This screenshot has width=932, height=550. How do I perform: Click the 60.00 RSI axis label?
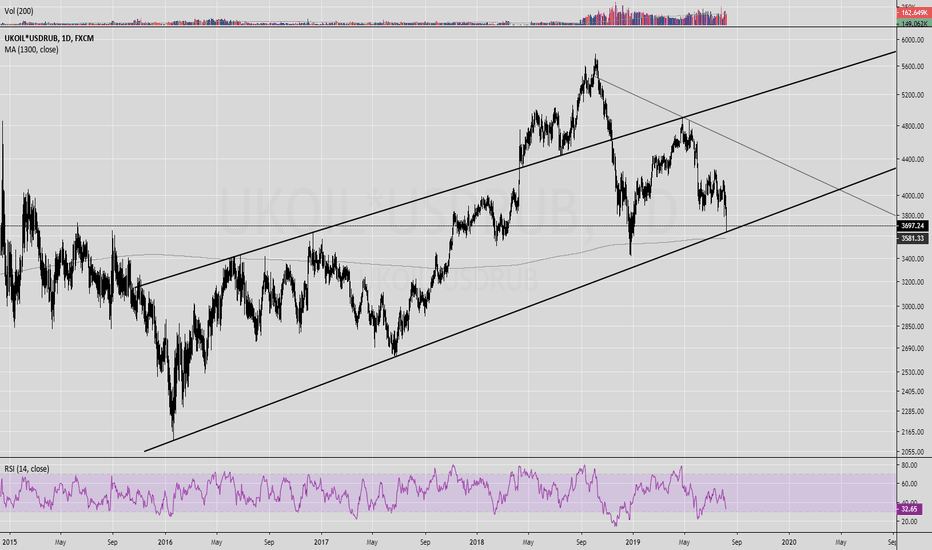pos(909,484)
